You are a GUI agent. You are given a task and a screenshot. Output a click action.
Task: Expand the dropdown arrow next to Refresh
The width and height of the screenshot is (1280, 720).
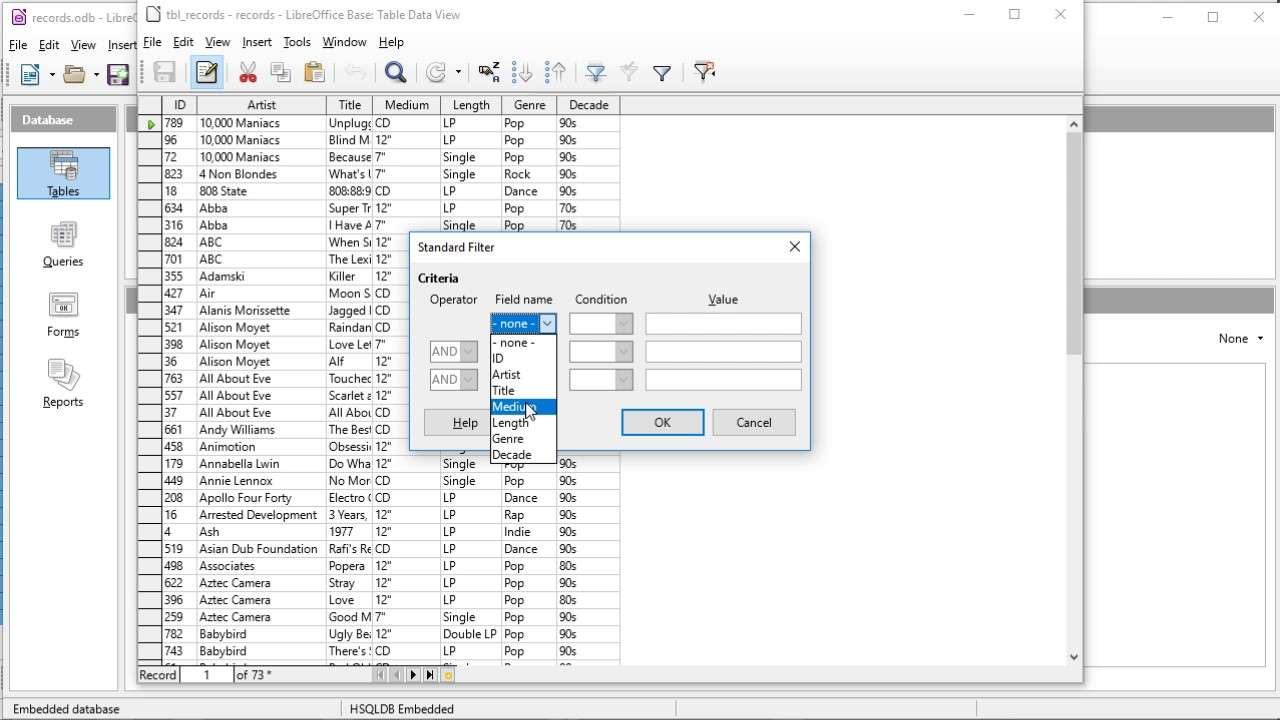pos(457,71)
